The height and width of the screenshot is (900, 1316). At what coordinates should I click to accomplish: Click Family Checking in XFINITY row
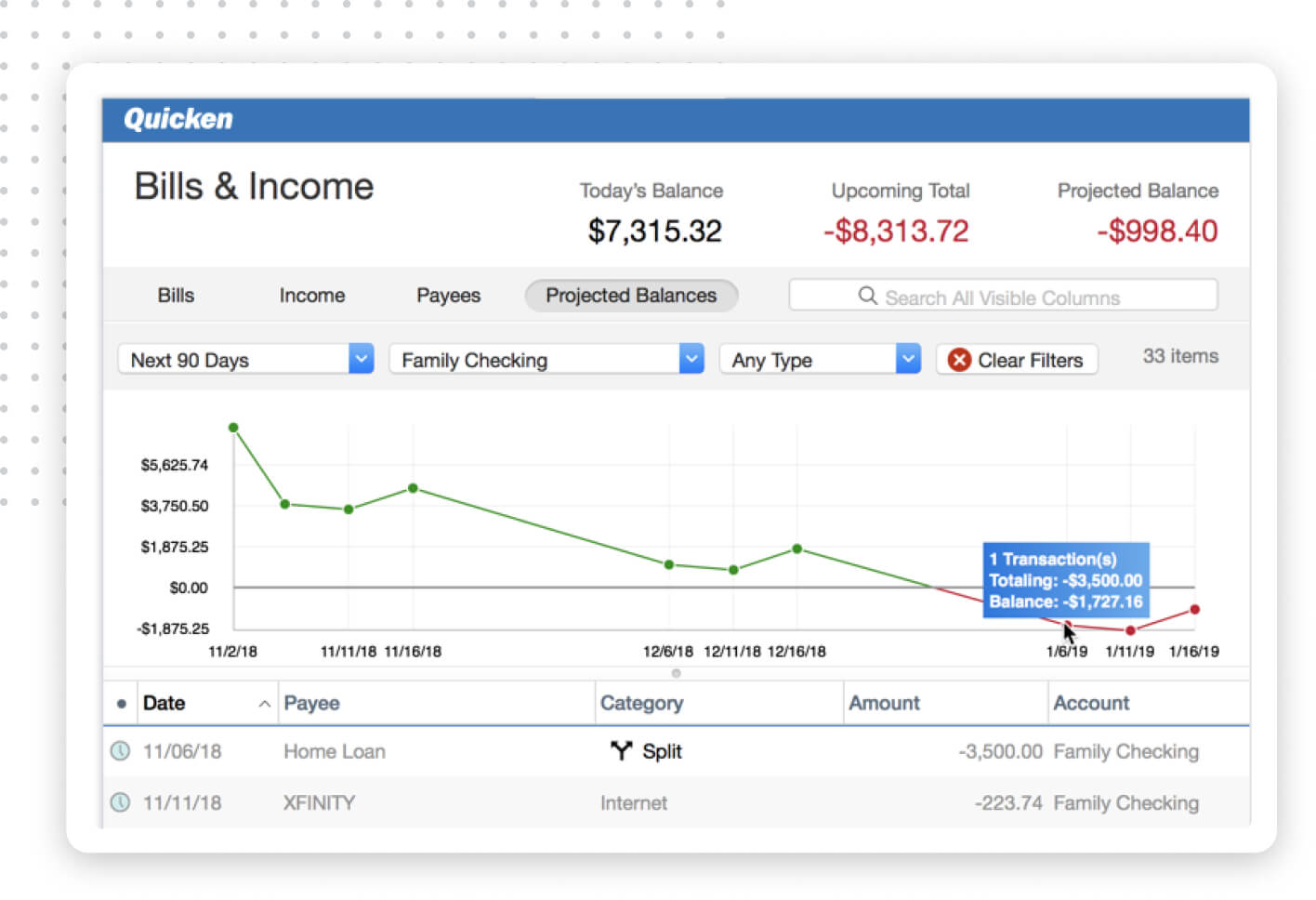tap(1125, 802)
